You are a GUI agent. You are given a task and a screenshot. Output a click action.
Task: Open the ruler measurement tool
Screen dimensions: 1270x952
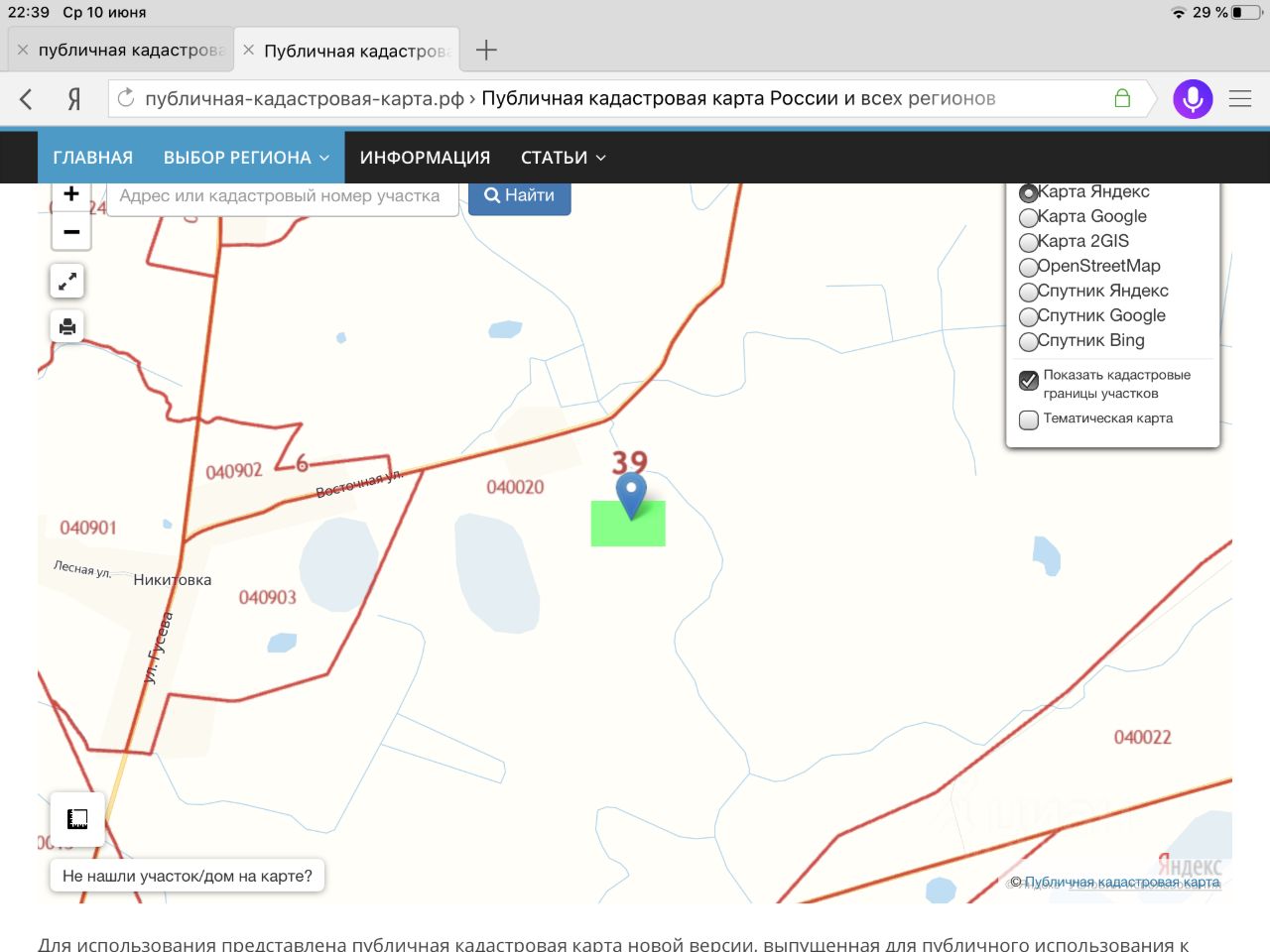pyautogui.click(x=77, y=819)
